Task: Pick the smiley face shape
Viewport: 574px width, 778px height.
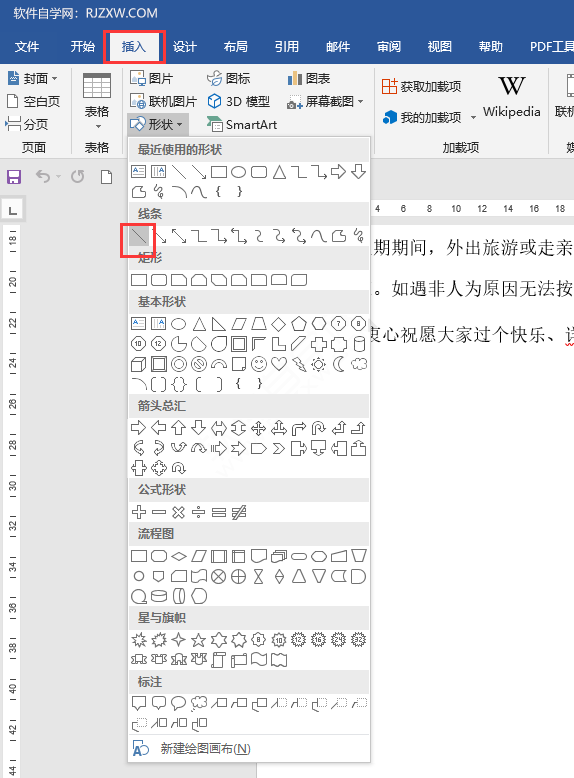Action: point(258,365)
